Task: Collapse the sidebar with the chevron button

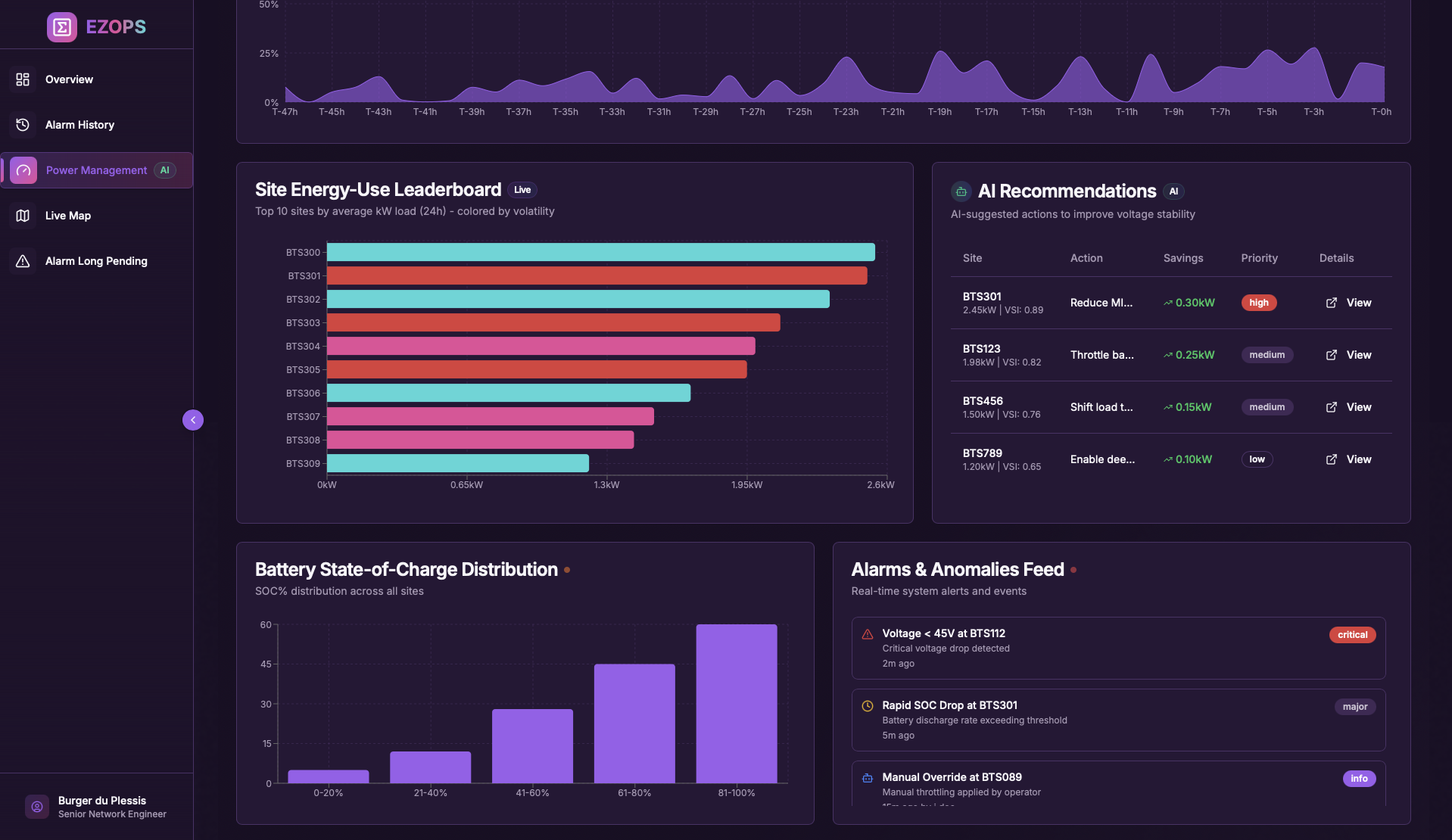Action: tap(193, 420)
